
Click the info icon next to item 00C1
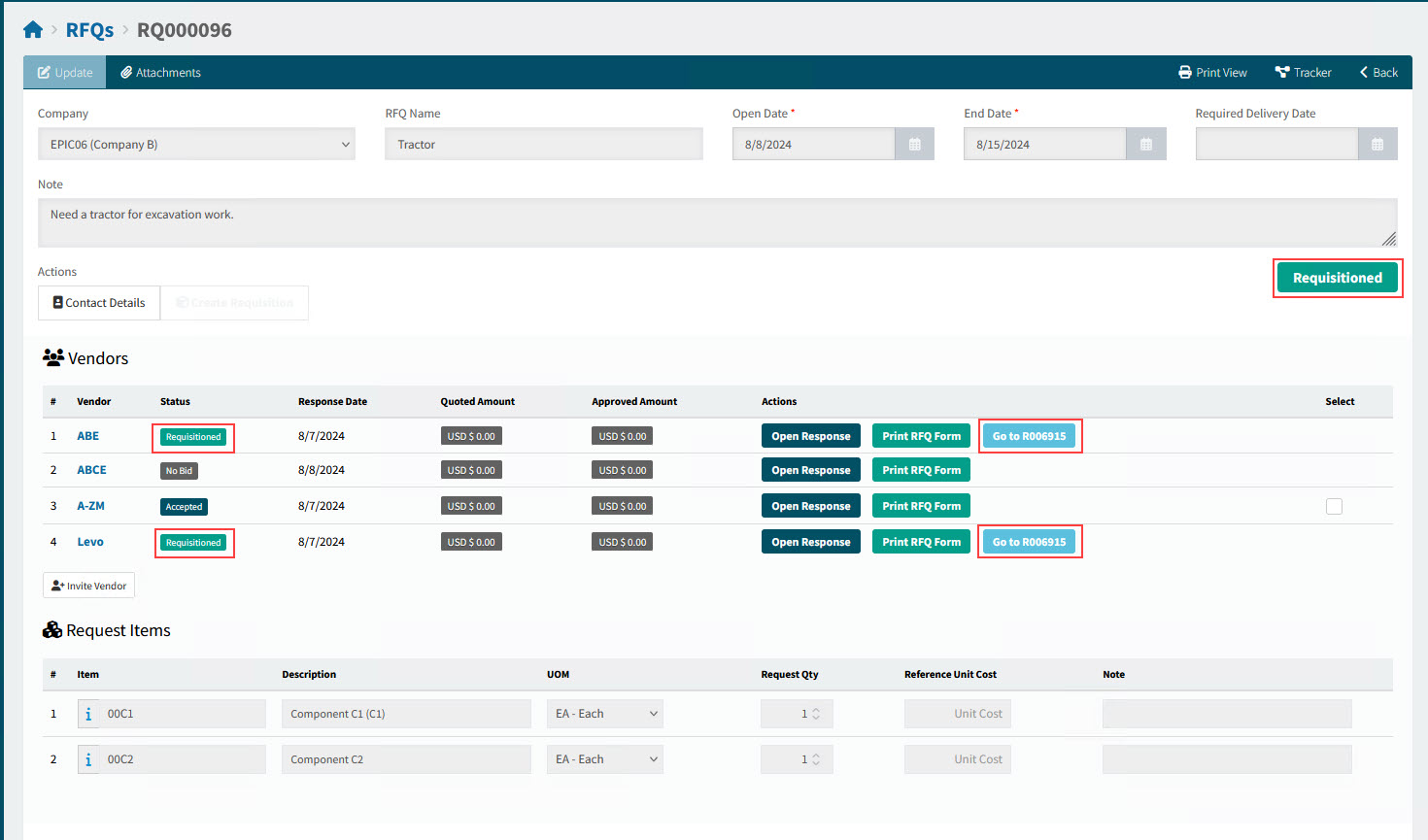tap(87, 713)
